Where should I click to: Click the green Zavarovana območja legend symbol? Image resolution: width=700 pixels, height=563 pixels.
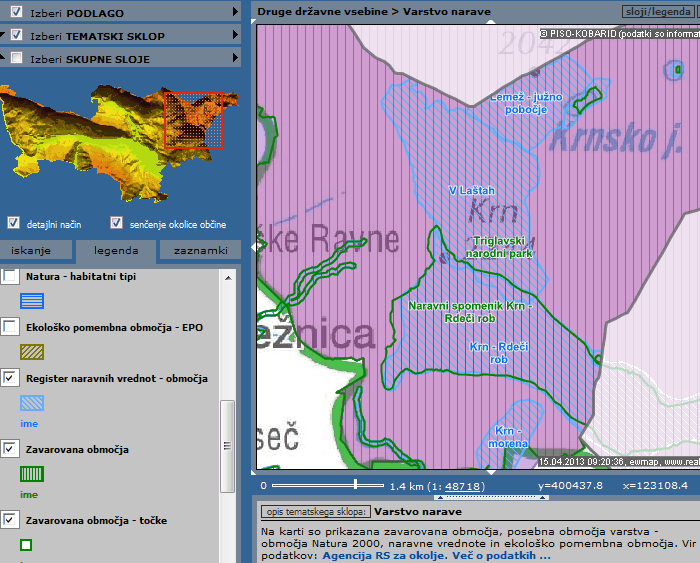(32, 475)
